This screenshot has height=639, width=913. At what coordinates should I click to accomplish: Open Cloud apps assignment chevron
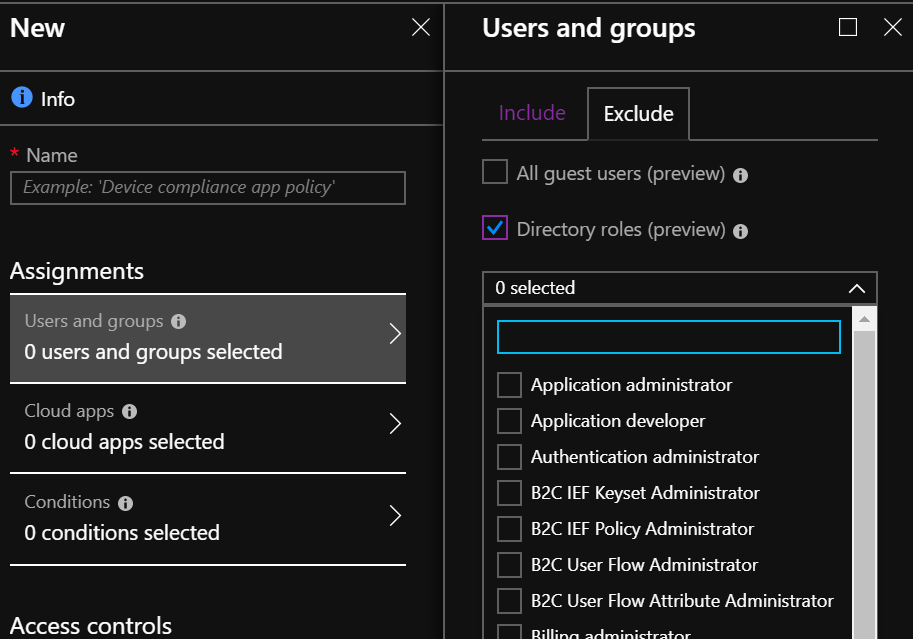point(395,425)
